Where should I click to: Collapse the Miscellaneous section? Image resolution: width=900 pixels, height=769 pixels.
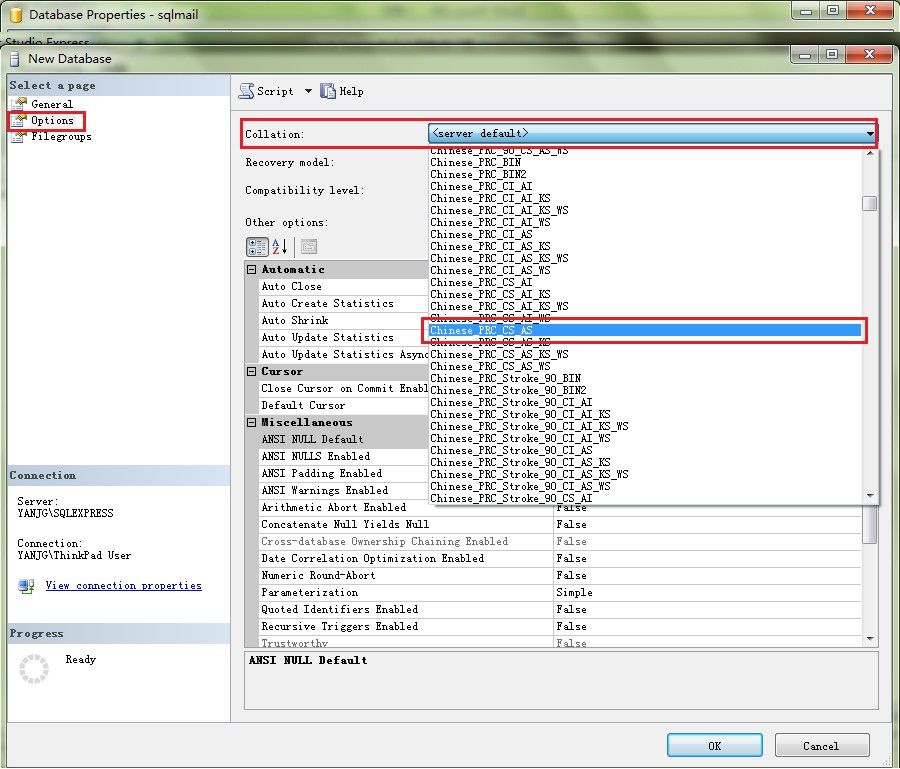[251, 422]
